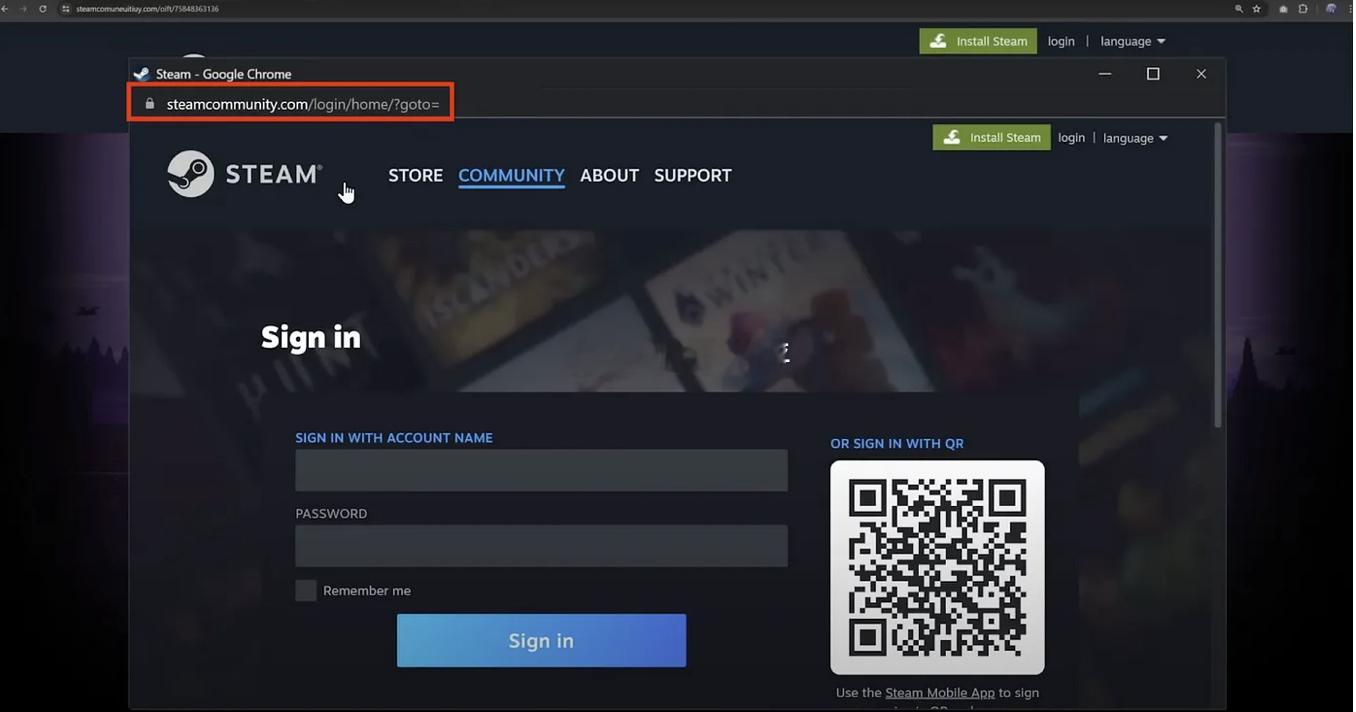Image resolution: width=1356 pixels, height=712 pixels.
Task: Click main browser address bar URL
Action: 147,9
